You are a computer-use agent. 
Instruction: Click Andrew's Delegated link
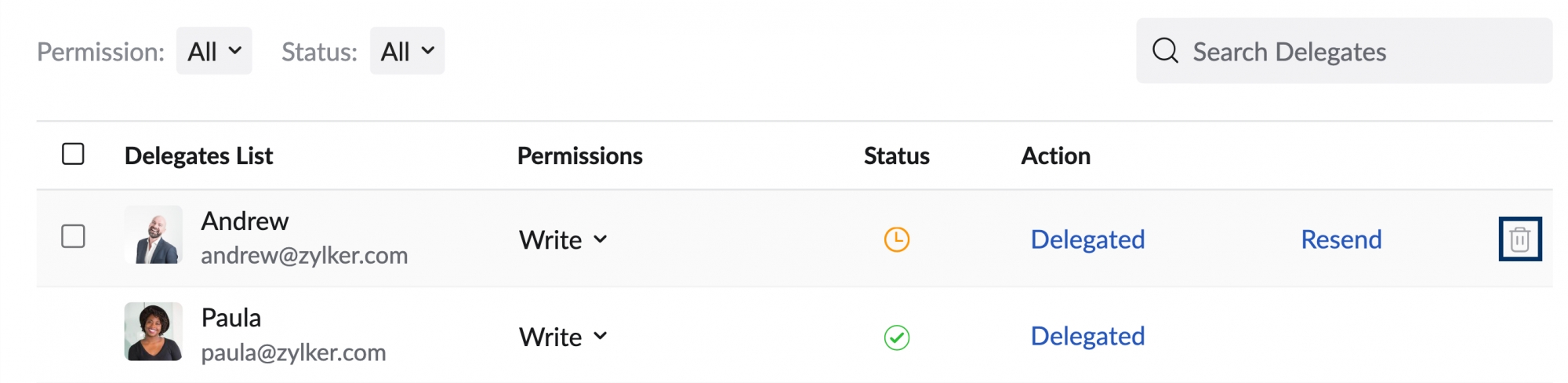[1087, 239]
